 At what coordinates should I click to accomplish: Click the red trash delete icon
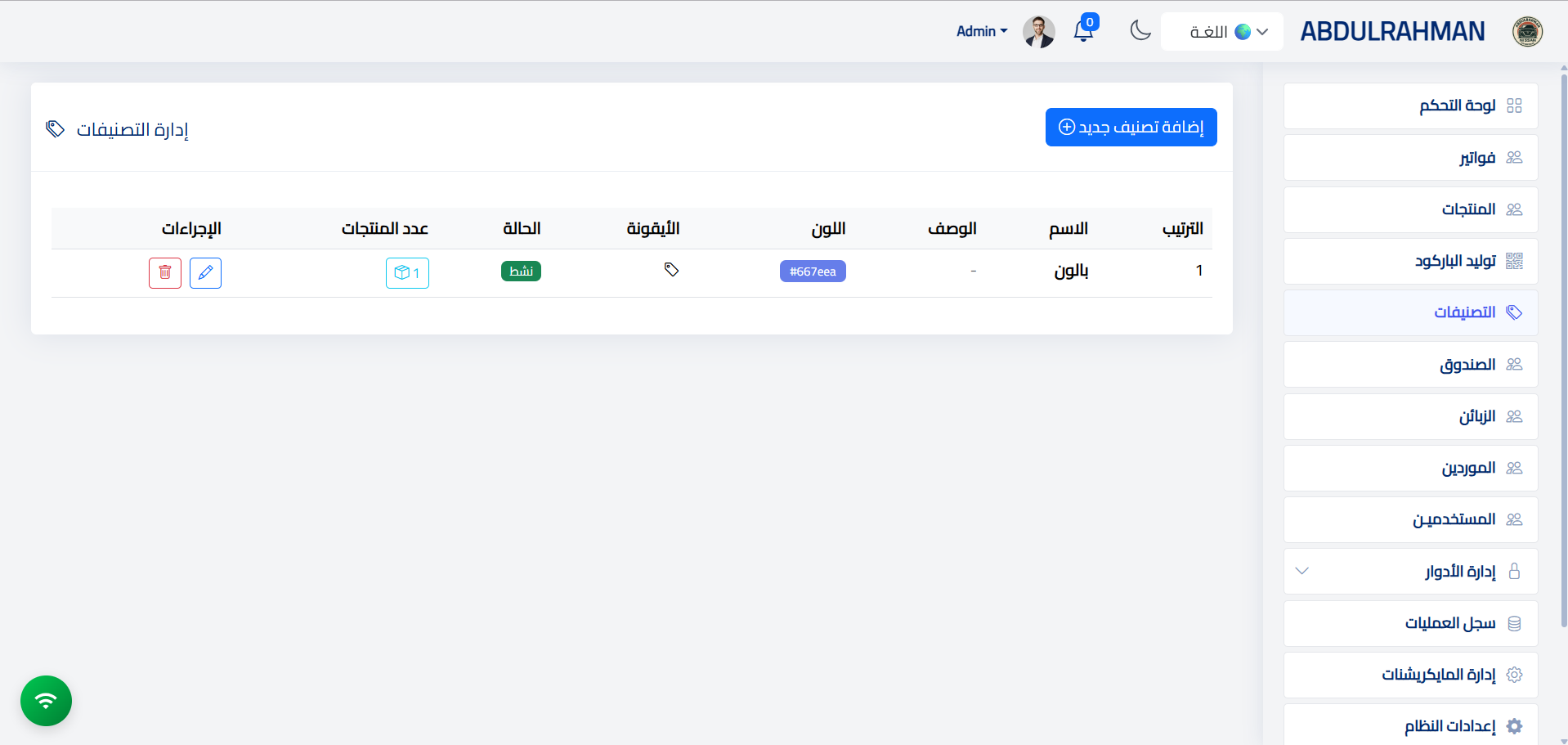[164, 272]
